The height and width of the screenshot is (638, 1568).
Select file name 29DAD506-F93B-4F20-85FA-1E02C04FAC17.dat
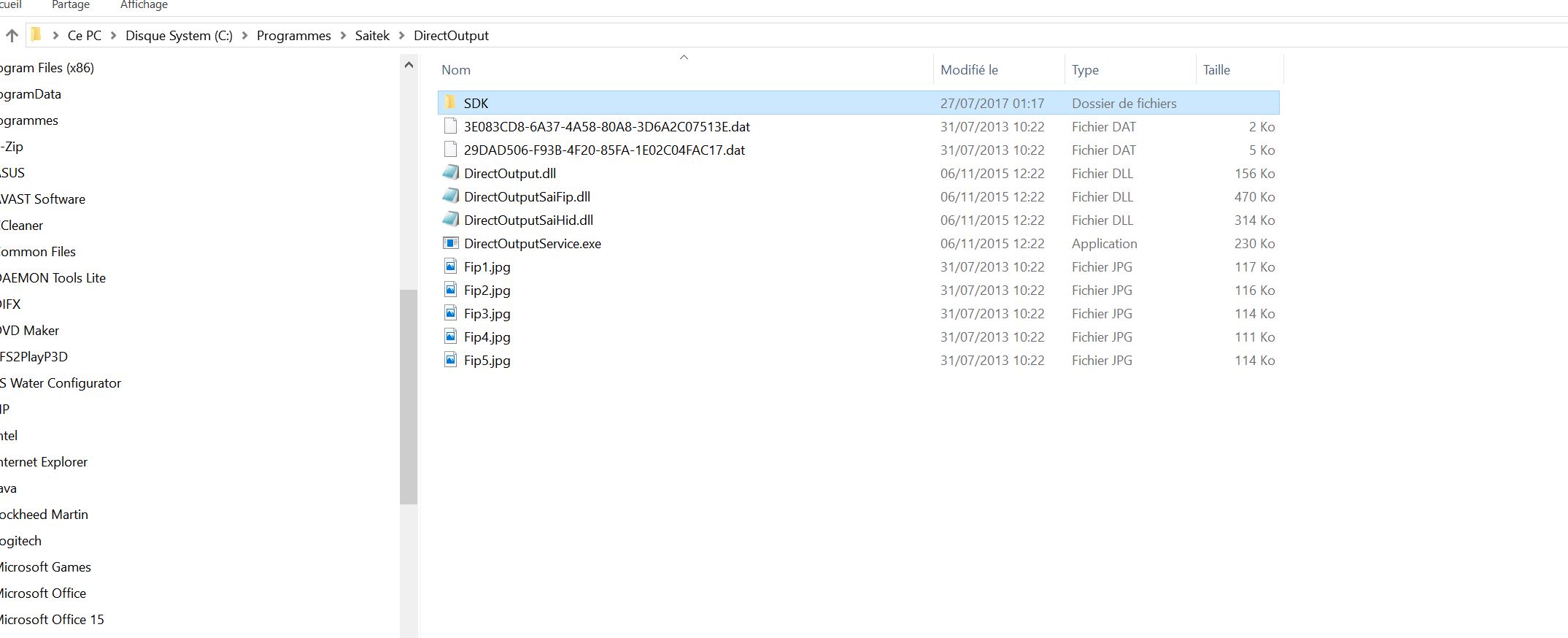[x=604, y=150]
